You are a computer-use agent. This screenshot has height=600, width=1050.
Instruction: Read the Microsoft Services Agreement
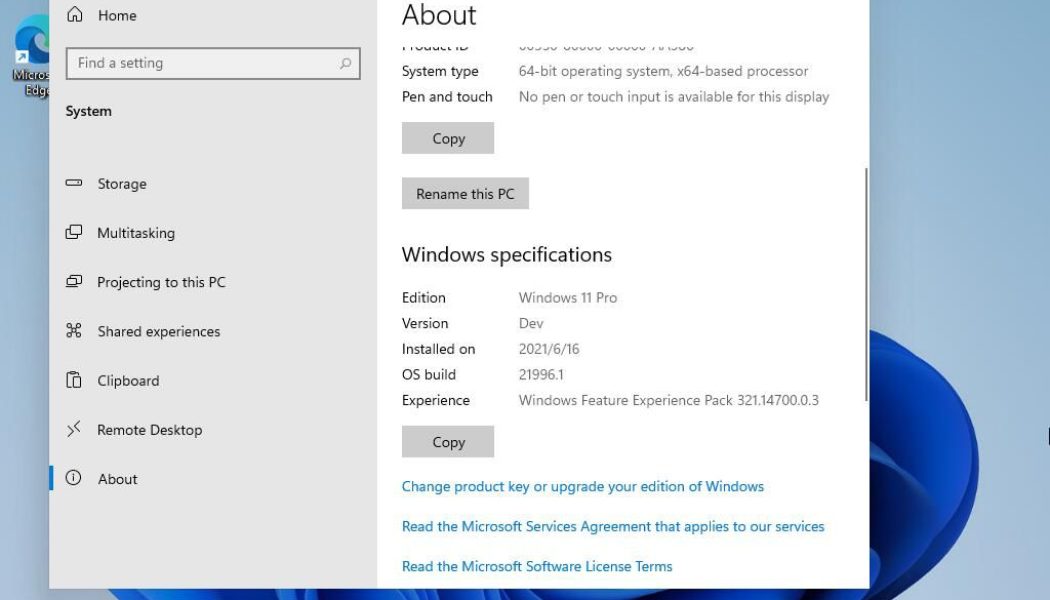613,526
